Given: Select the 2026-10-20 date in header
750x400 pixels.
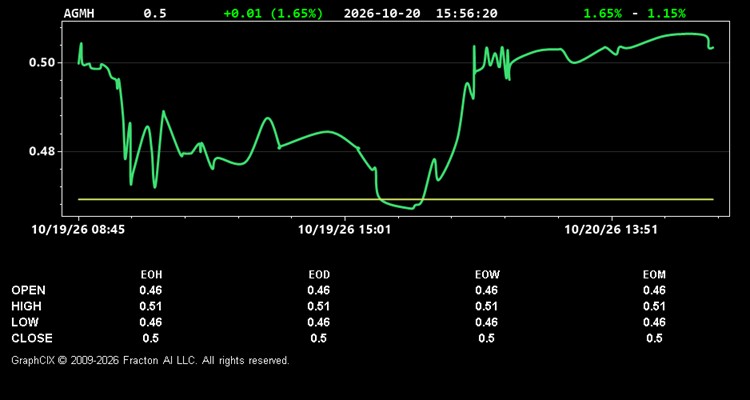Looking at the screenshot, I should pos(382,13).
